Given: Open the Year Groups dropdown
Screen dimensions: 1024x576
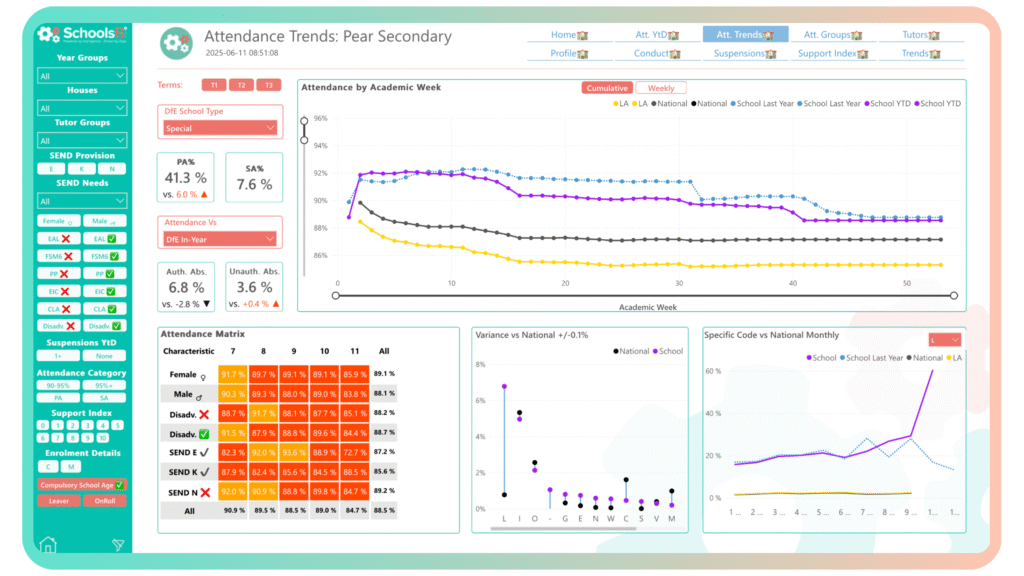Looking at the screenshot, I should click(x=82, y=75).
